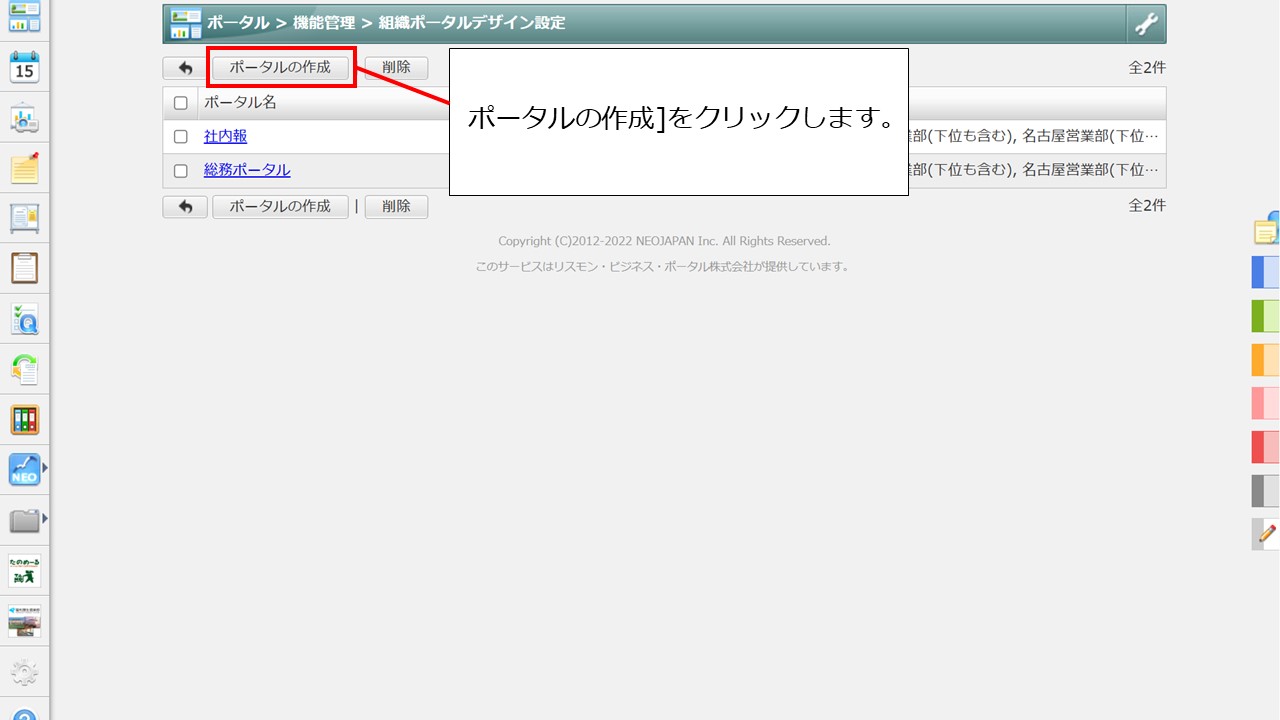Open the gray gear settings sidebar icon
1280x720 pixels.
point(24,671)
